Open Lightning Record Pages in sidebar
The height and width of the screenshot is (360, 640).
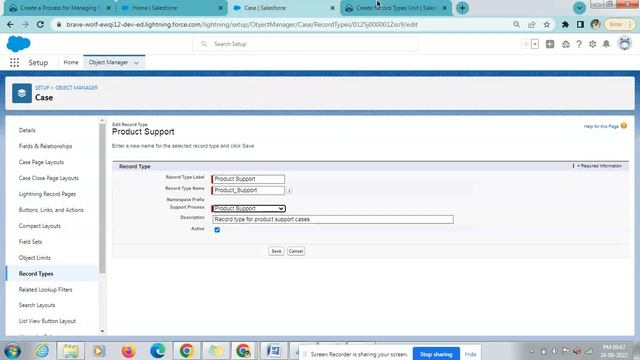pos(47,194)
